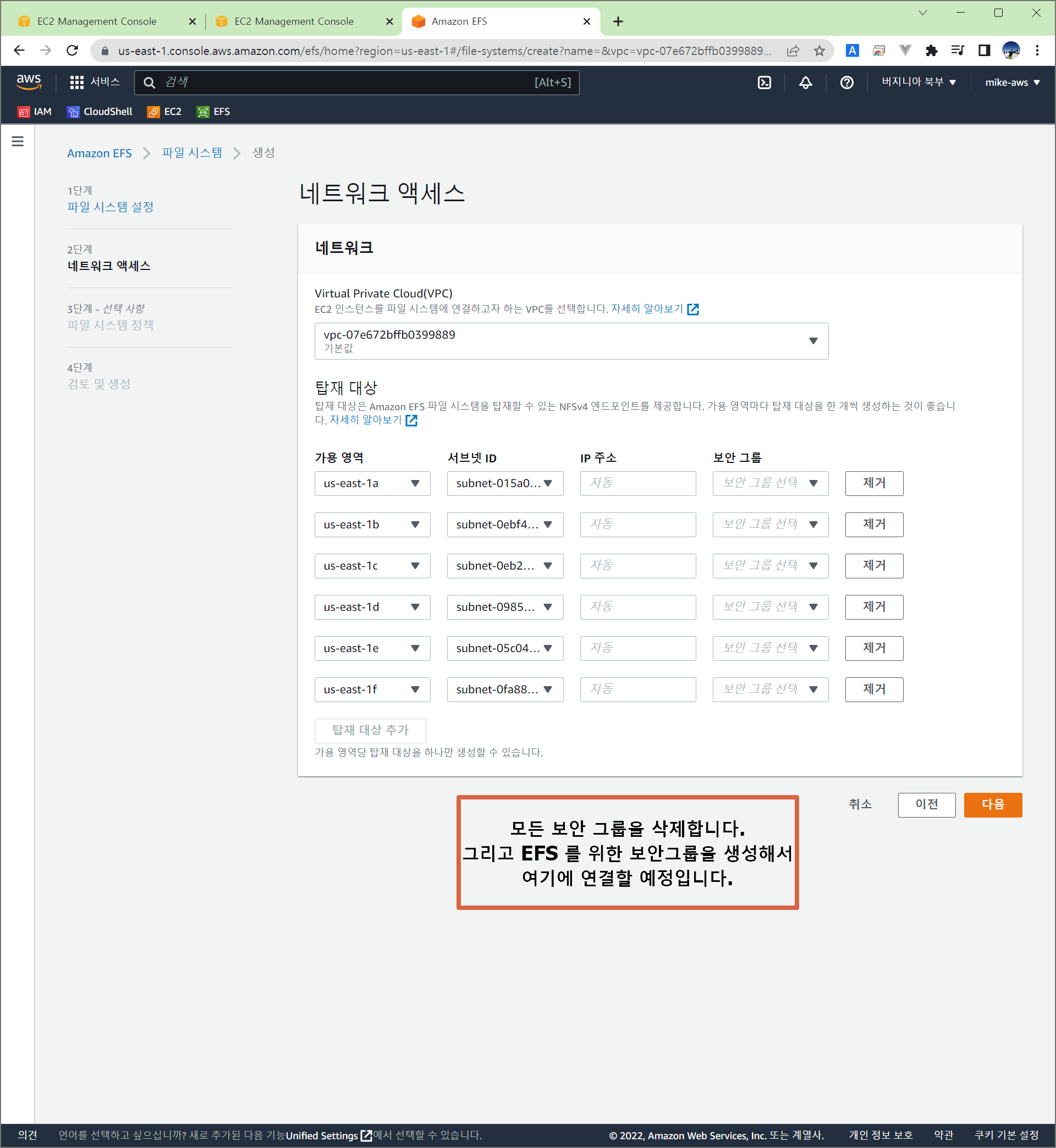Click the AWS logo home icon
Viewport: 1056px width, 1148px height.
pyautogui.click(x=29, y=82)
